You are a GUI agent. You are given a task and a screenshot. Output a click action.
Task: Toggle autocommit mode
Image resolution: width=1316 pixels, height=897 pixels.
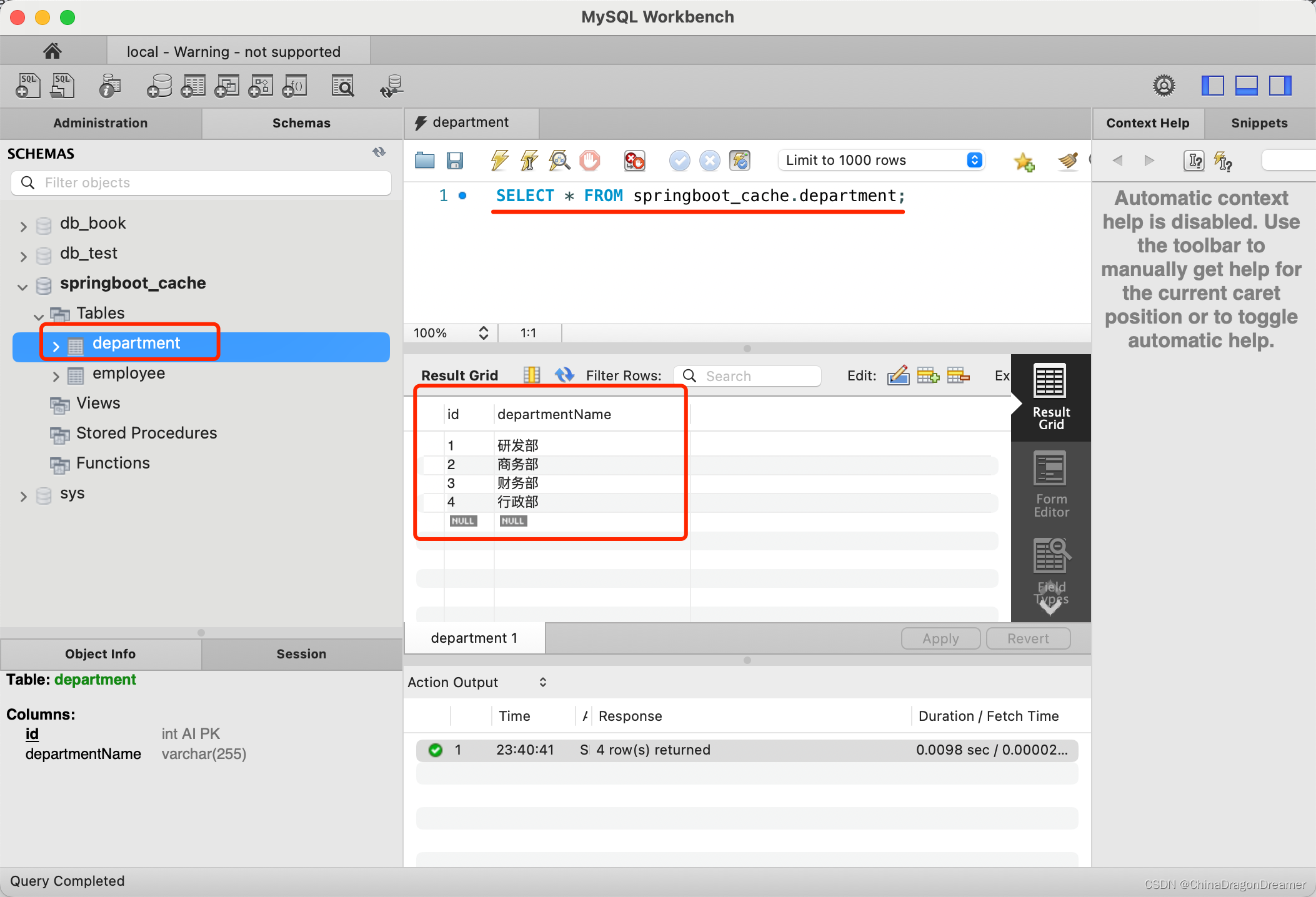coord(740,161)
